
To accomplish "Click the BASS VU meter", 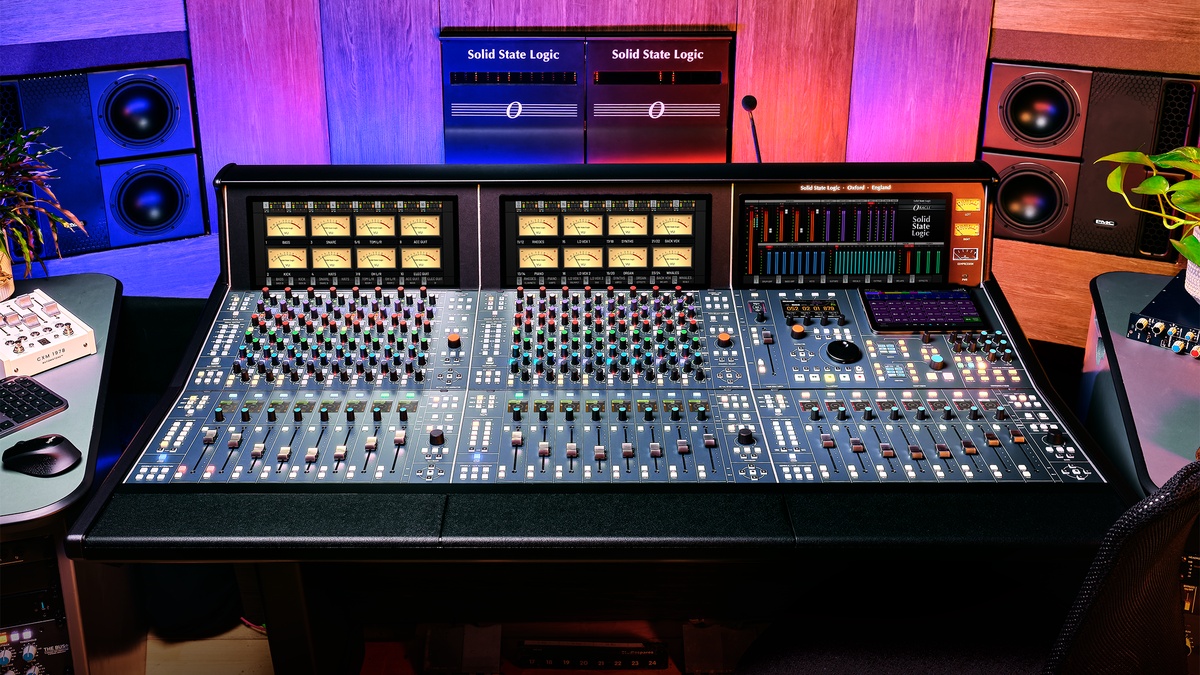I will (x=285, y=226).
